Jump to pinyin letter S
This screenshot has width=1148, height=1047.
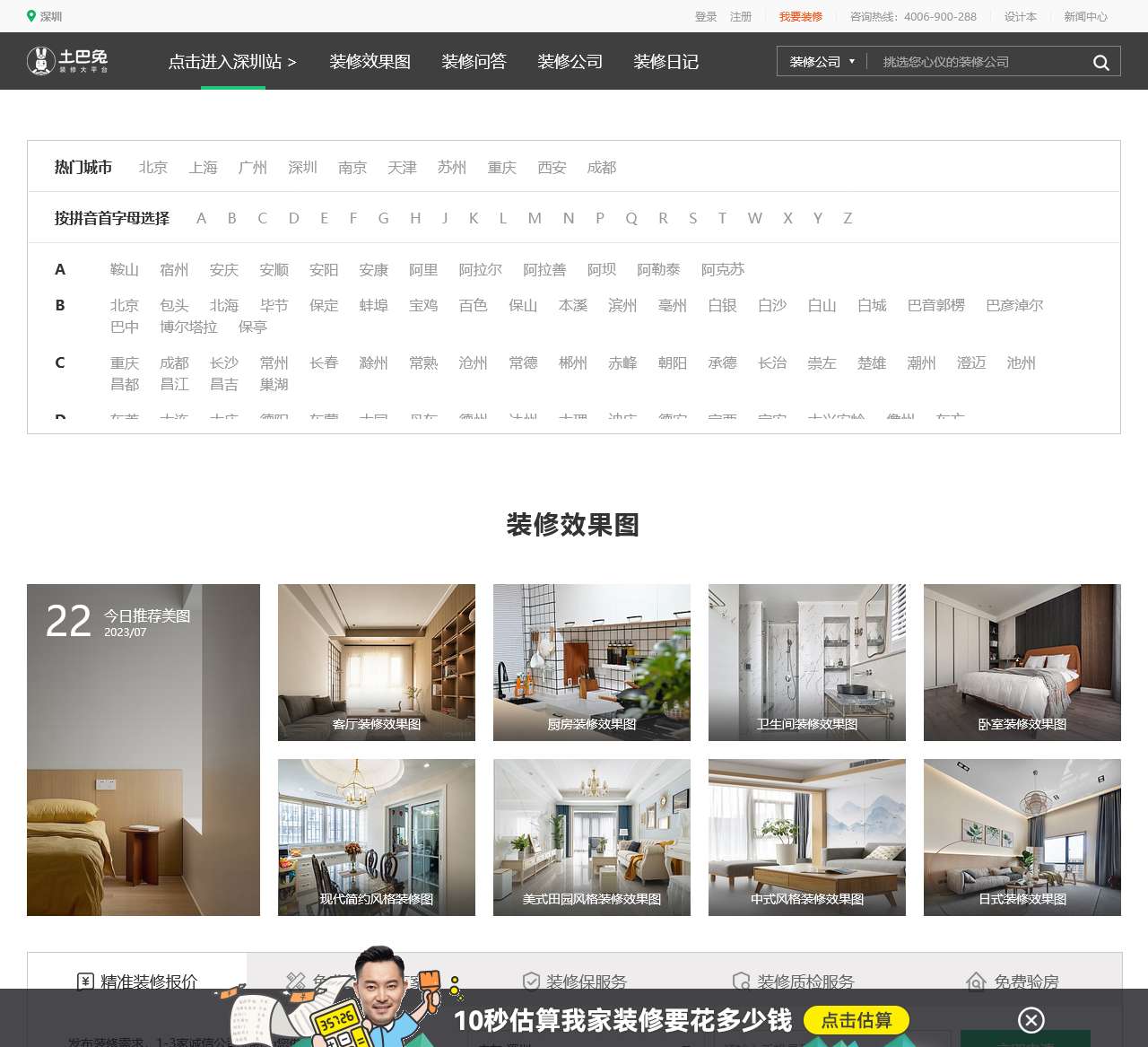tap(692, 218)
